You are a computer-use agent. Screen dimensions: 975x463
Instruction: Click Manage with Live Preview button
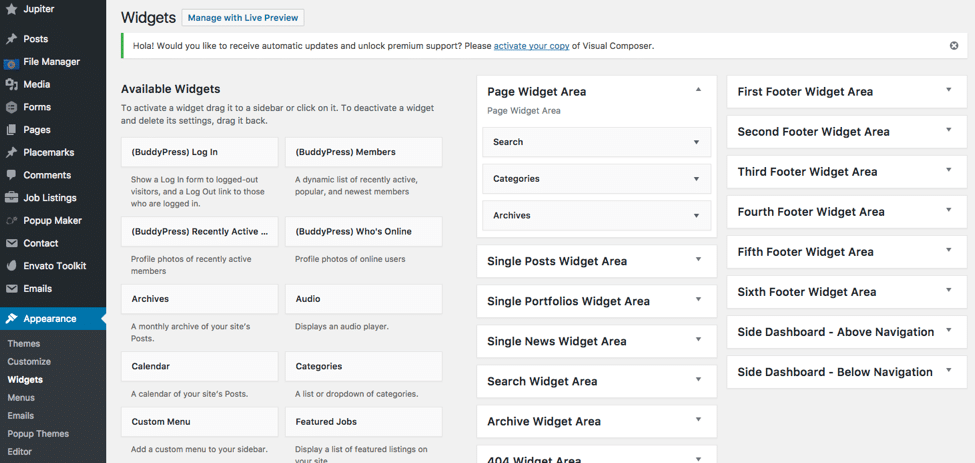(x=243, y=18)
